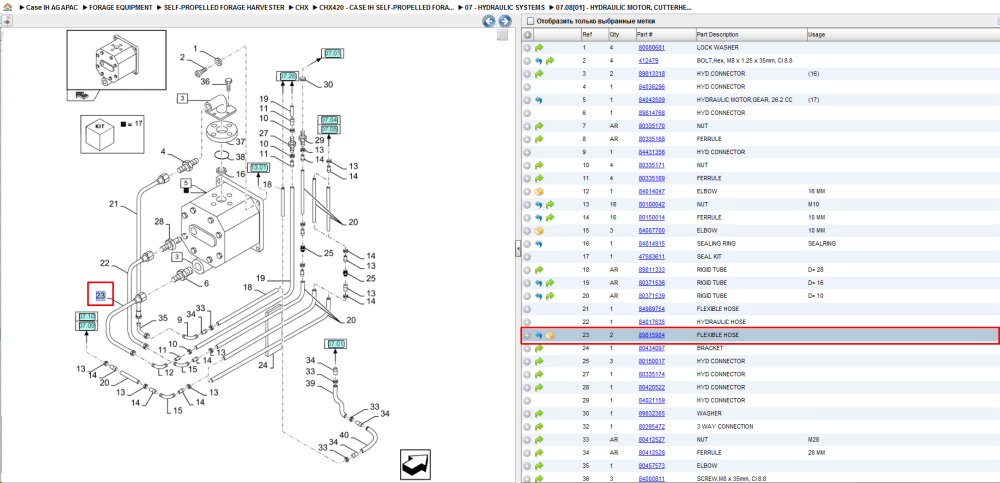Click blue arrow in Ref 19 RIGID TUBE row
This screenshot has height=483, width=1000.
539,283
